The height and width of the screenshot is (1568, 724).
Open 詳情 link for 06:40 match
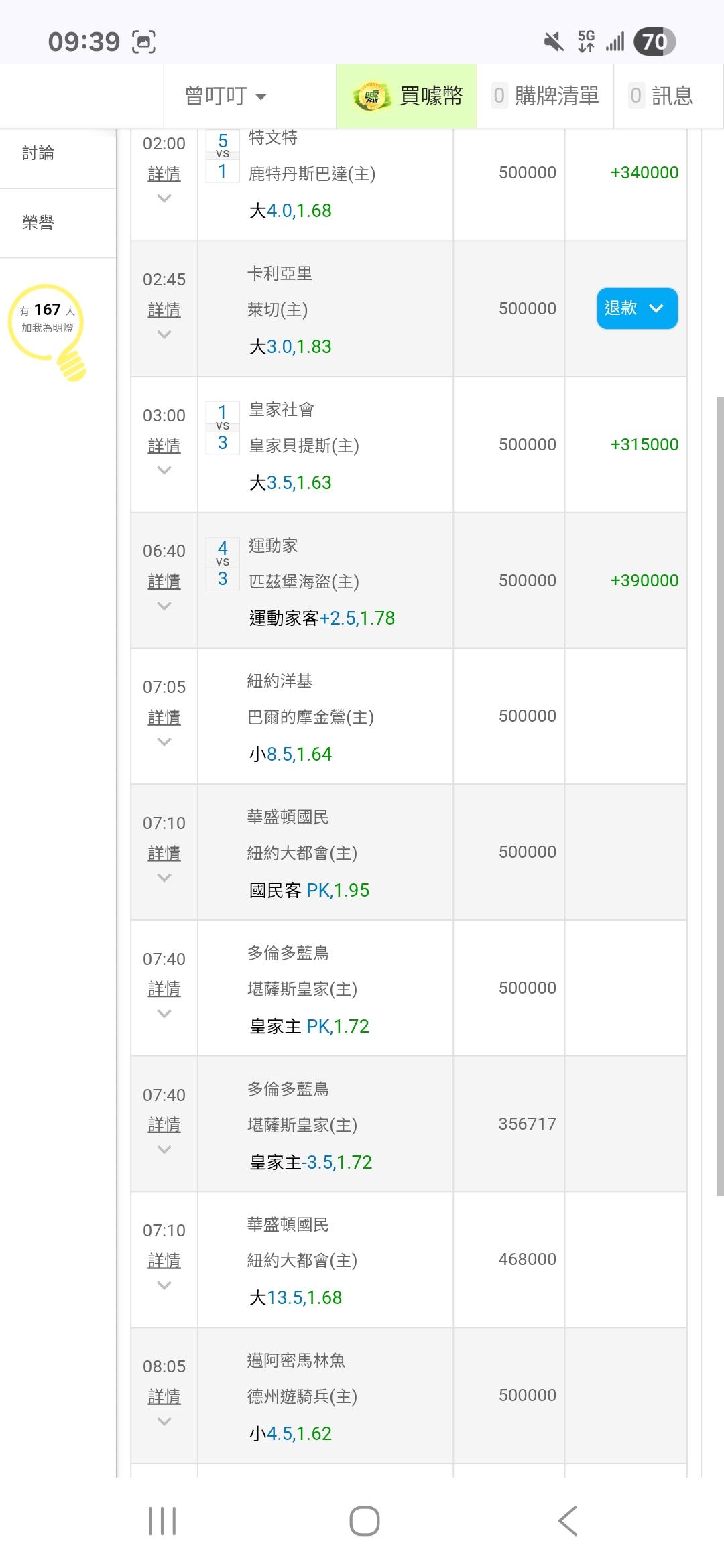pos(164,581)
